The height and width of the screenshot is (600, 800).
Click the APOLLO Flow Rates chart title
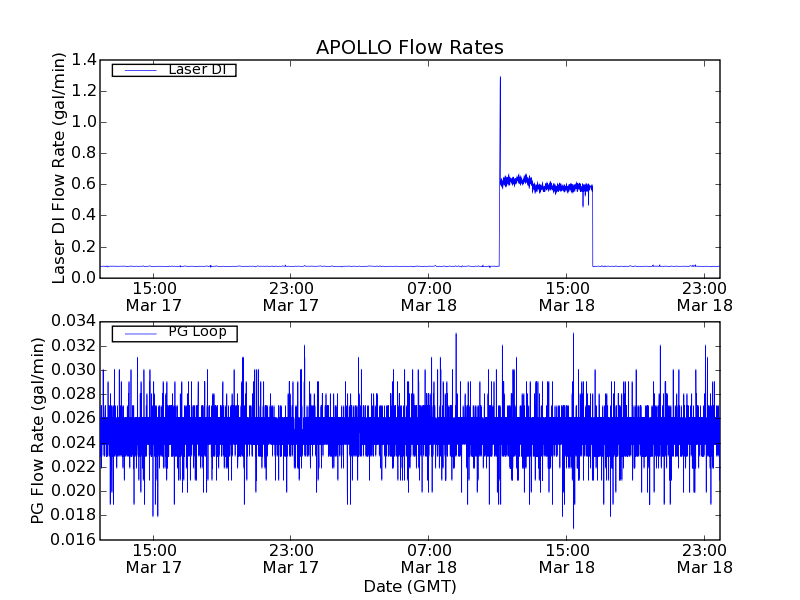[409, 47]
